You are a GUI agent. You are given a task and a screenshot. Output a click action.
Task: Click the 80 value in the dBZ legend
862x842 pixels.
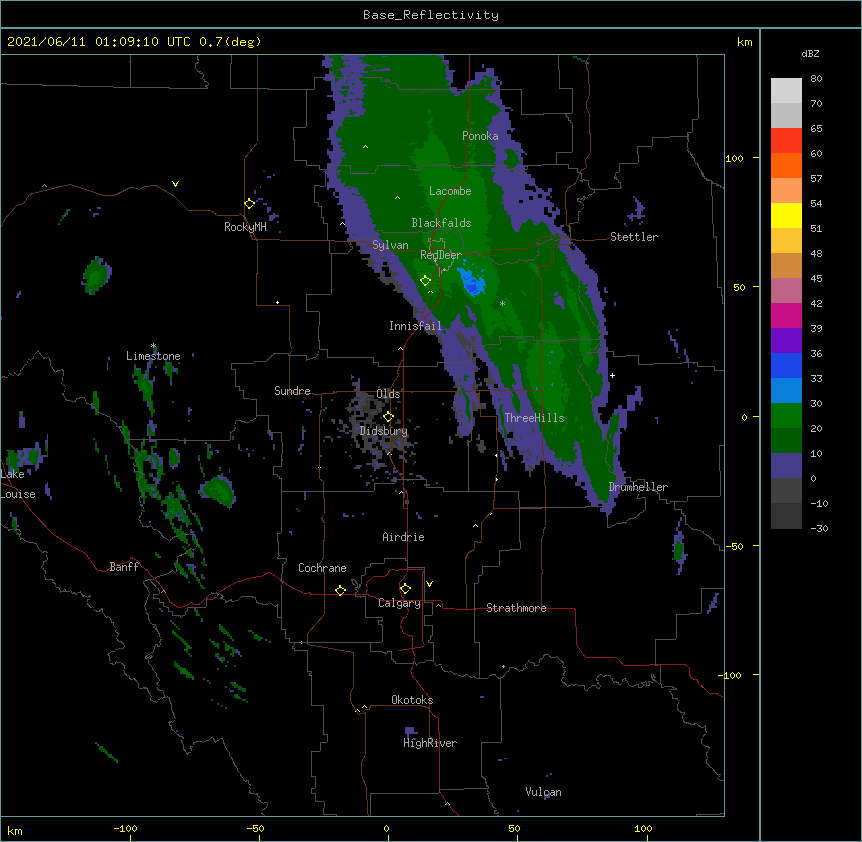(x=816, y=79)
